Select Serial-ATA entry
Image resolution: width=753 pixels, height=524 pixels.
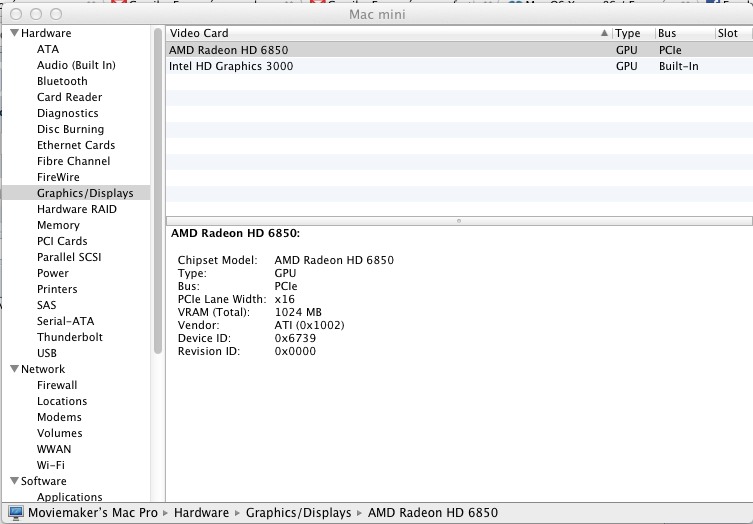pos(65,321)
